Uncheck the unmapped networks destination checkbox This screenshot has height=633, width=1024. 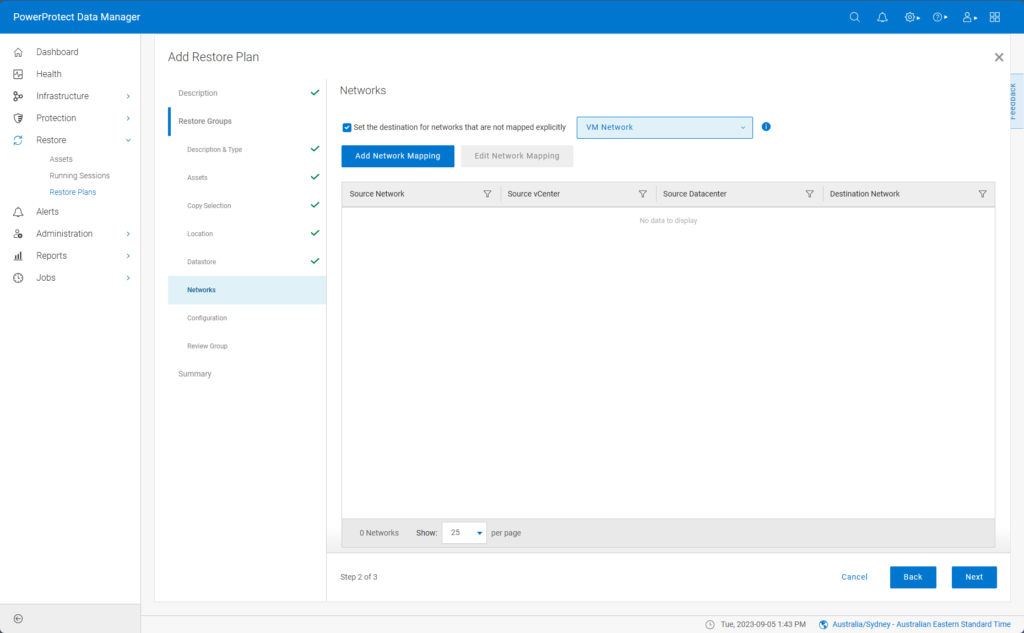tap(347, 127)
